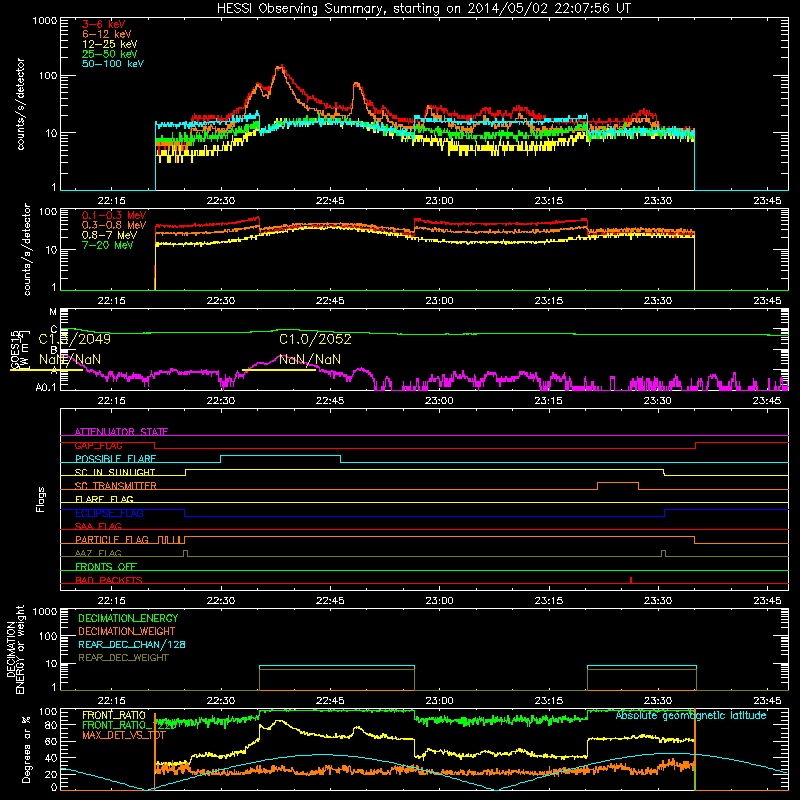
Task: Click the yellow flare interval bar under C1.0/2052
Action: click(x=279, y=369)
